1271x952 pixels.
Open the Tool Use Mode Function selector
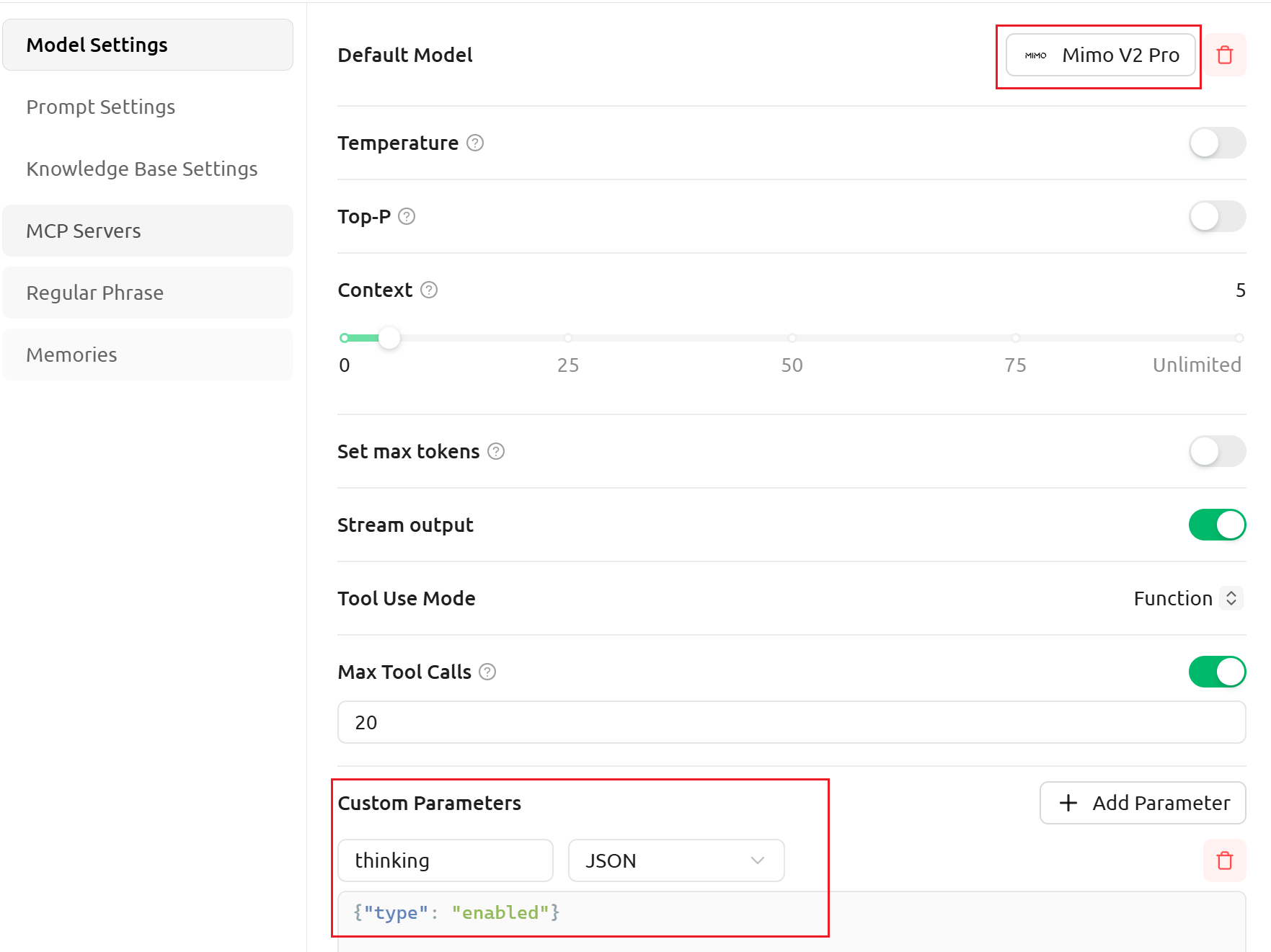pos(1187,598)
